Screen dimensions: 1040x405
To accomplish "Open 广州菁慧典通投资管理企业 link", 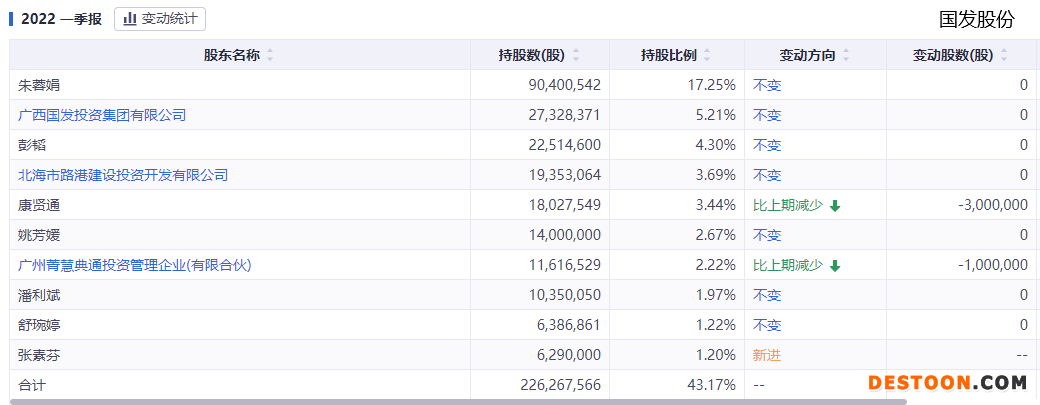I will [x=134, y=265].
